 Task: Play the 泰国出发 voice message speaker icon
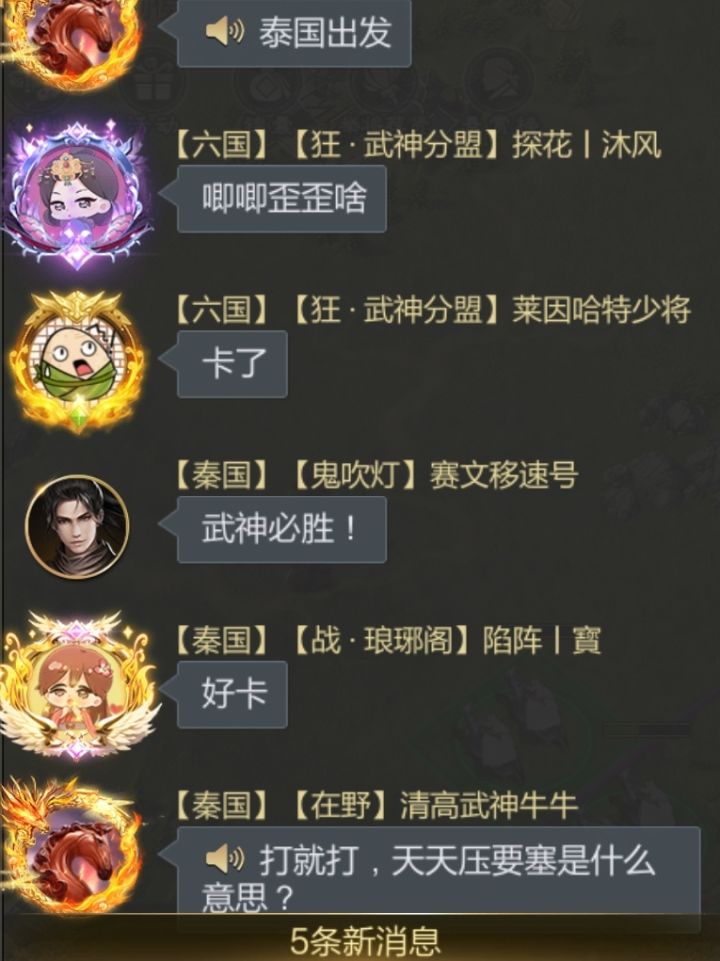[224, 31]
